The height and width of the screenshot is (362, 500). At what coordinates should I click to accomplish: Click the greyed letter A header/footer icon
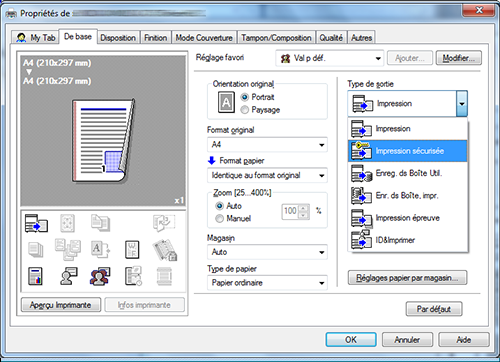(100, 249)
